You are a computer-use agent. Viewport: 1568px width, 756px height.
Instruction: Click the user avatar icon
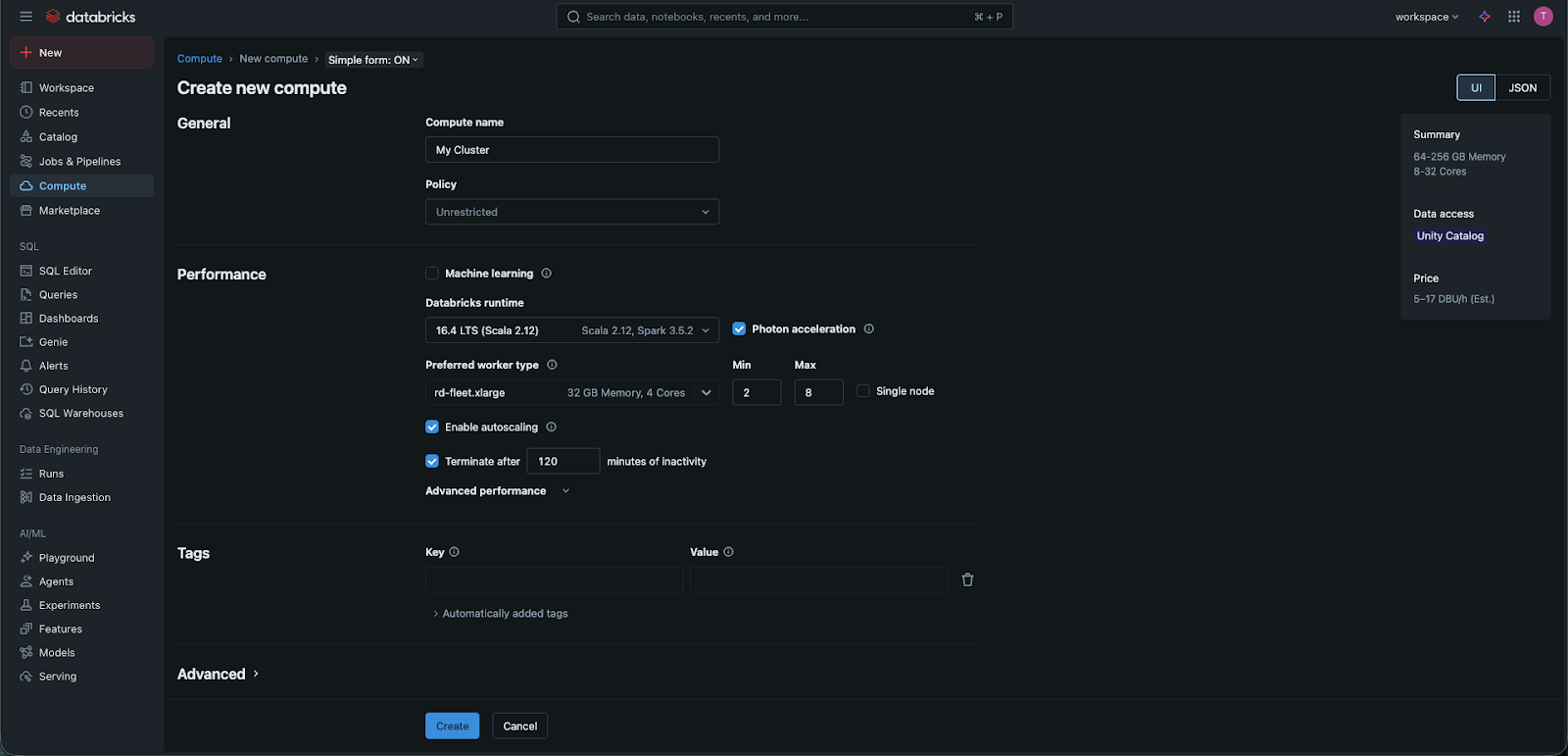point(1543,17)
